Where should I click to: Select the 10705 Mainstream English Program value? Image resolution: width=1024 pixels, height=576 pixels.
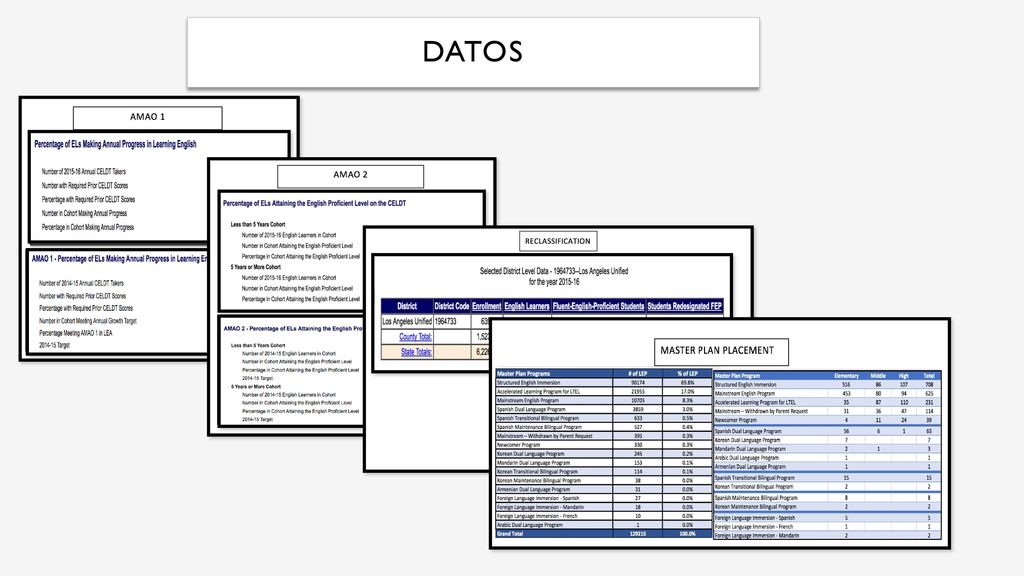tap(637, 400)
